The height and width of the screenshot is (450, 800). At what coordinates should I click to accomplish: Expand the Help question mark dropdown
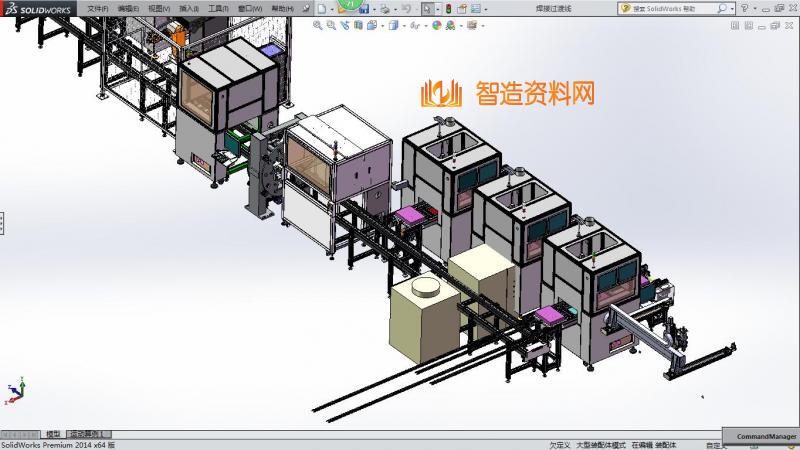point(752,8)
